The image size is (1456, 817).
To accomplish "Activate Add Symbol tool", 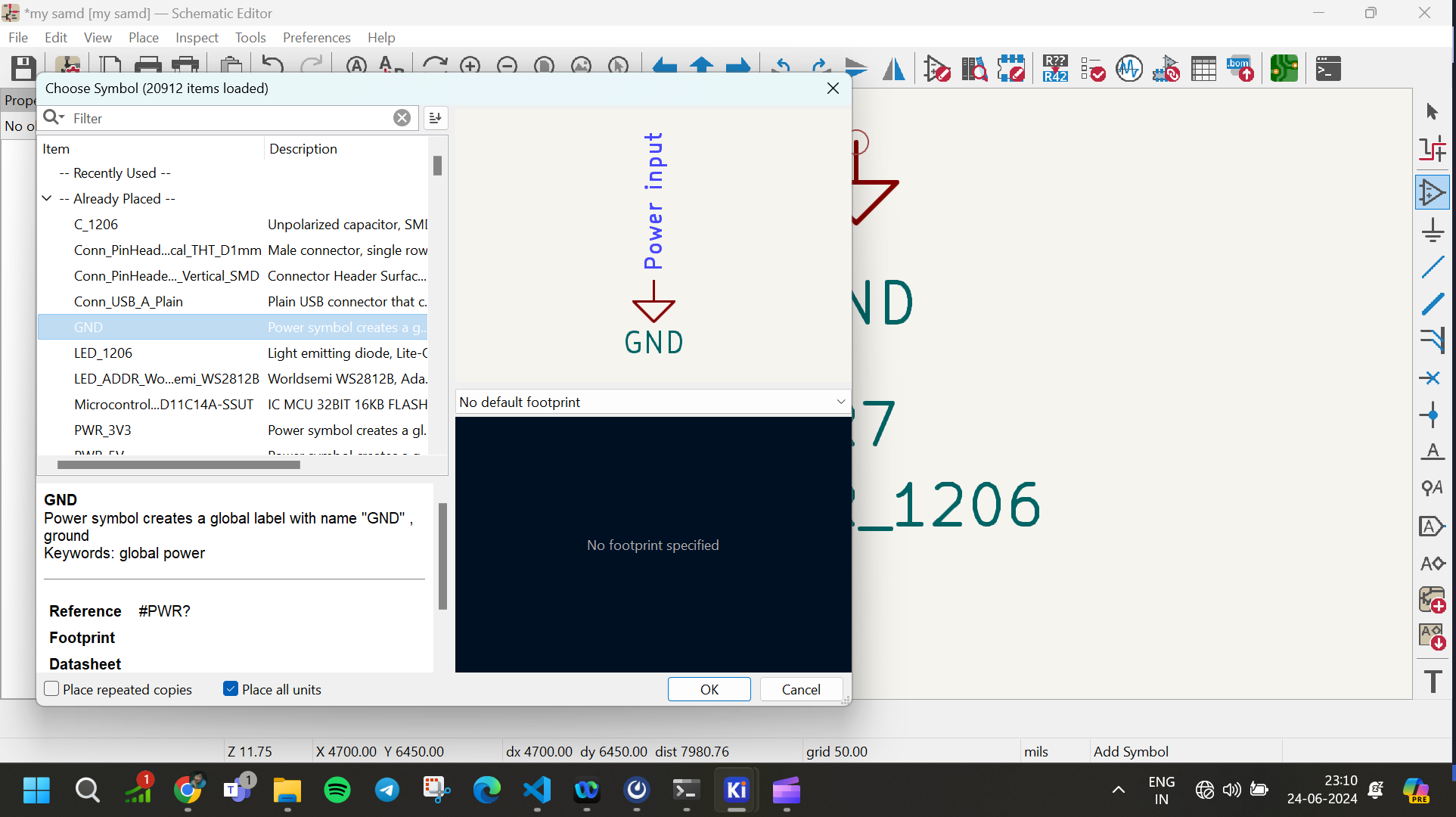I will pos(1433,192).
